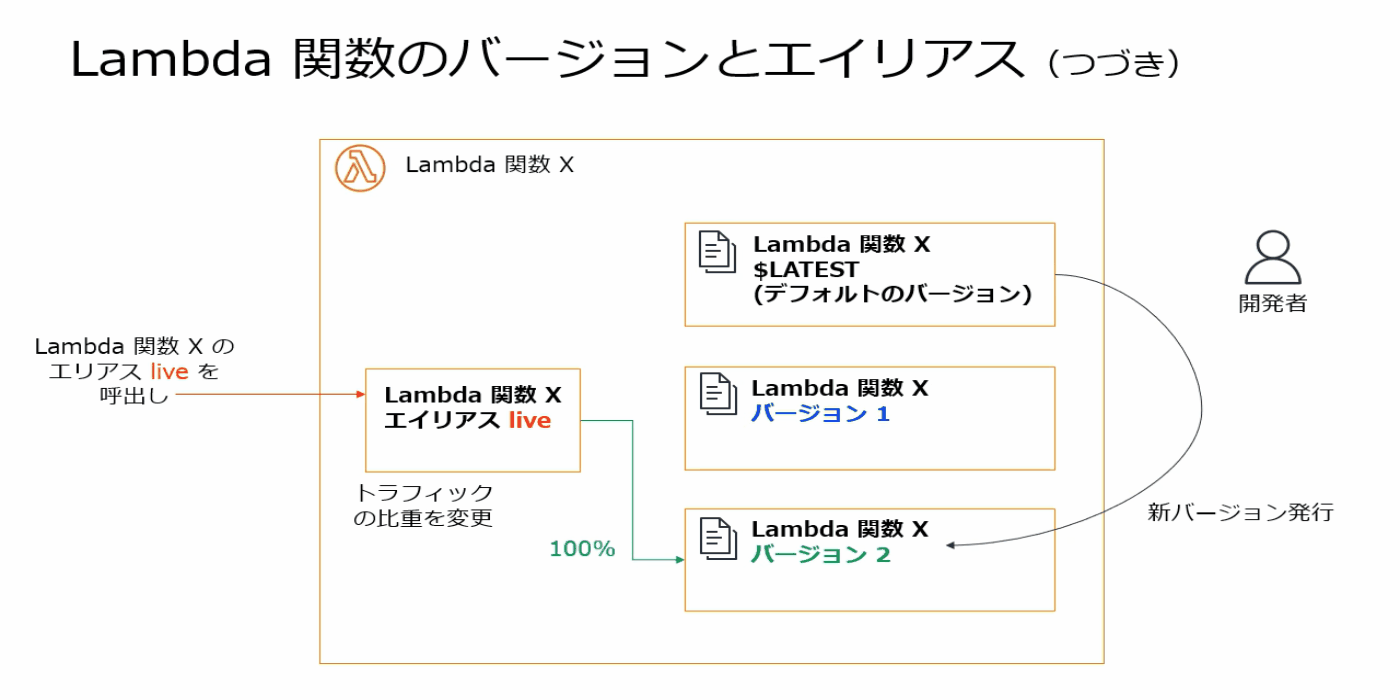Click the curved arrow's head at バージョン 2
The width and height of the screenshot is (1400, 700).
(952, 545)
